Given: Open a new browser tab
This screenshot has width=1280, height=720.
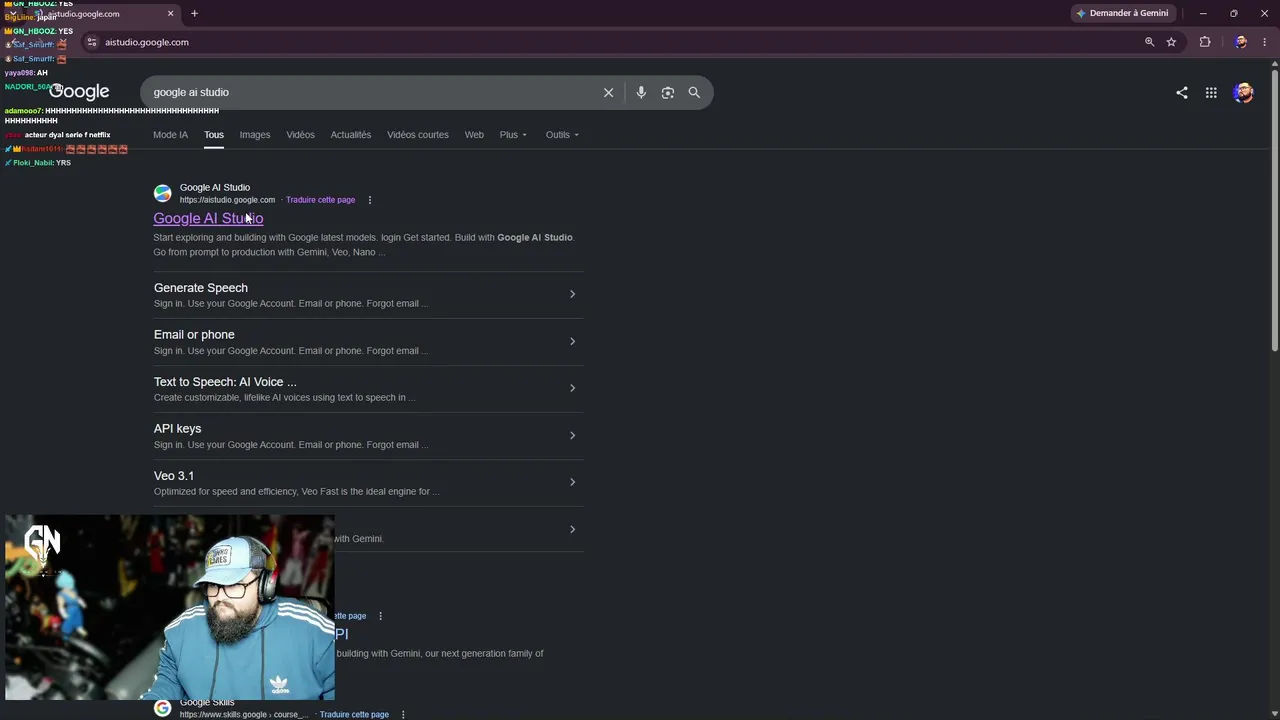Looking at the screenshot, I should point(194,13).
